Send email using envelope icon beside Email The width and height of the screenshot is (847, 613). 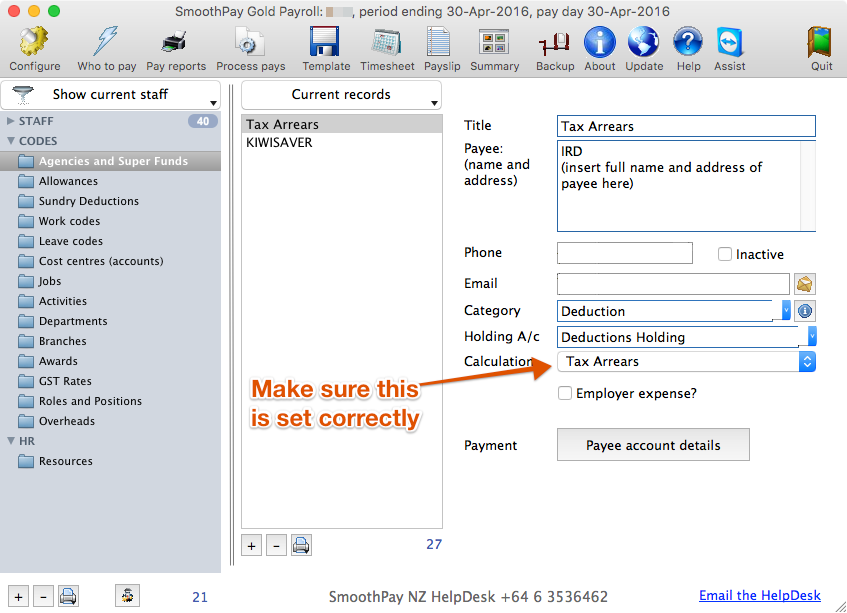click(804, 284)
